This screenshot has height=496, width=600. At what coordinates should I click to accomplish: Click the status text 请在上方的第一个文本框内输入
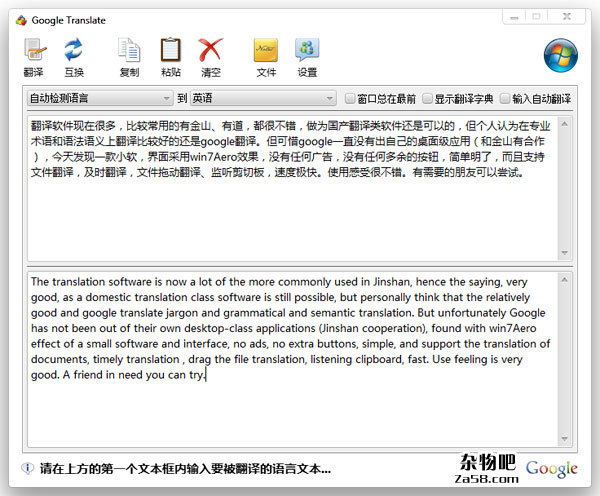[x=185, y=468]
